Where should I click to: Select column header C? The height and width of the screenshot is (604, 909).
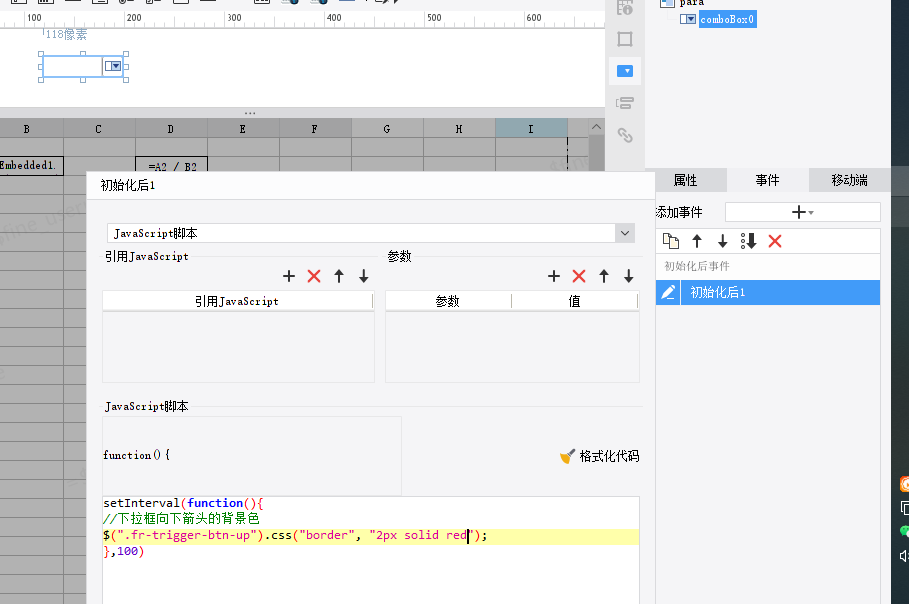(99, 129)
